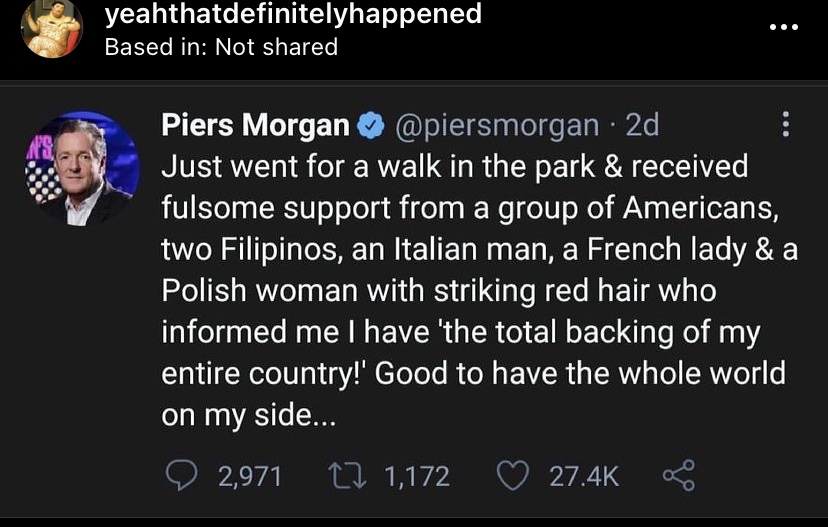
Task: Click the share icon on the tweet
Action: [678, 476]
